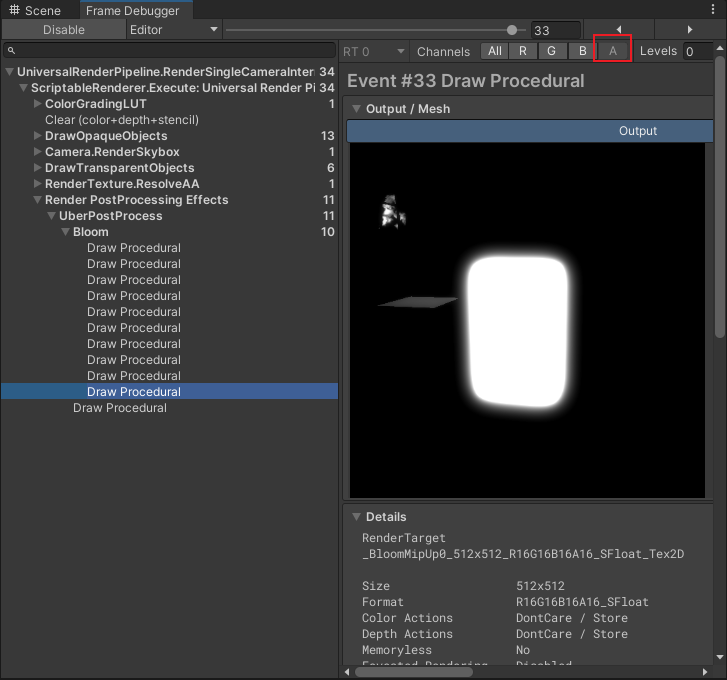Click the frame event slider handle

[512, 30]
